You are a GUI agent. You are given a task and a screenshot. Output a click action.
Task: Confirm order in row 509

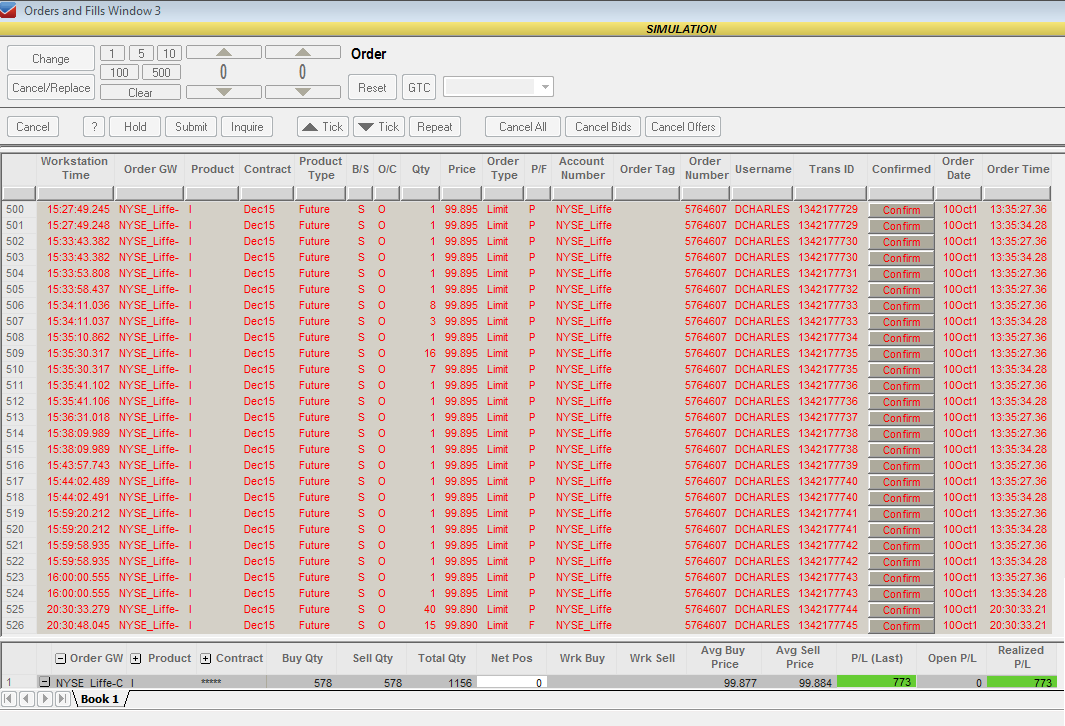click(x=901, y=354)
